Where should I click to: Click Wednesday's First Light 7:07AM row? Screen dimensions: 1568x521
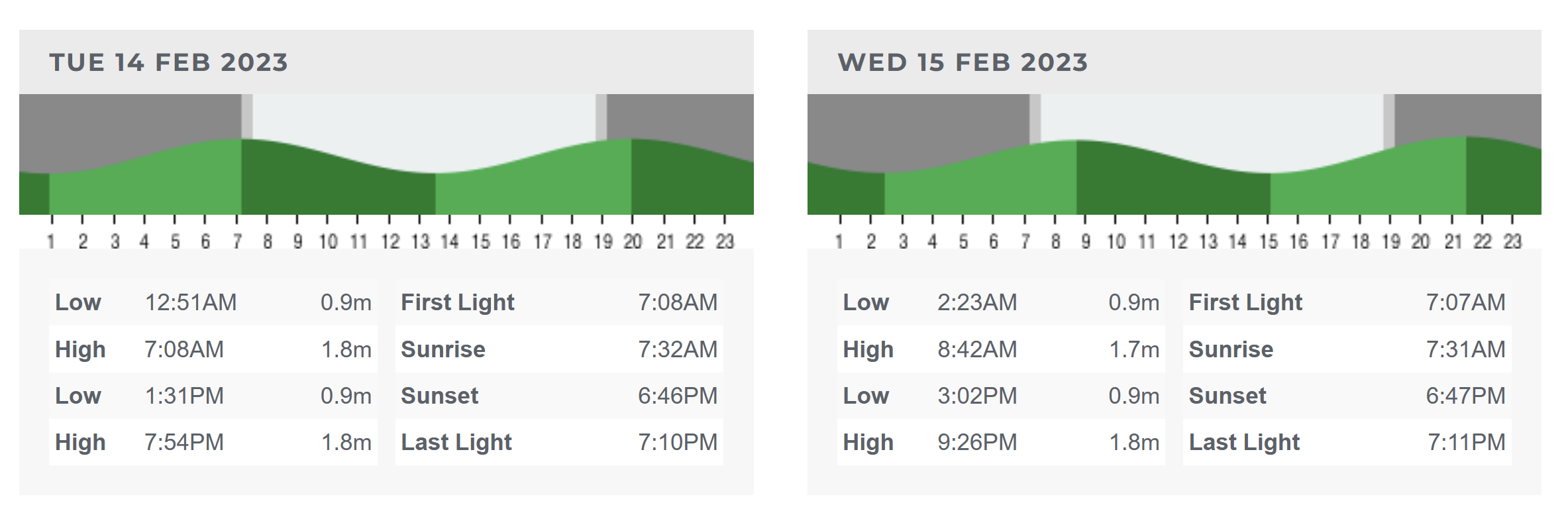pos(1347,302)
